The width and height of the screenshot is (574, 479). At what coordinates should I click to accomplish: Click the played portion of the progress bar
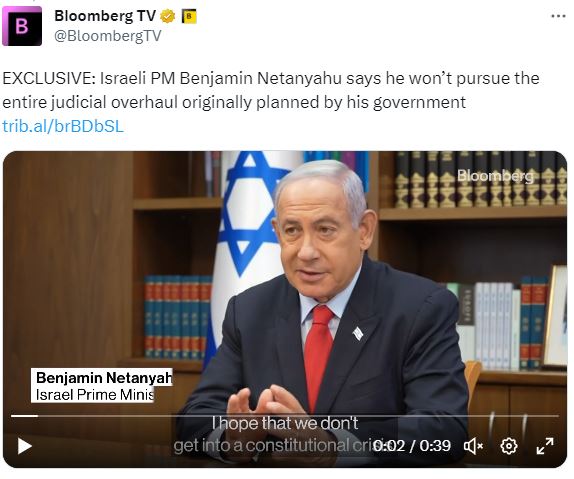[24, 416]
